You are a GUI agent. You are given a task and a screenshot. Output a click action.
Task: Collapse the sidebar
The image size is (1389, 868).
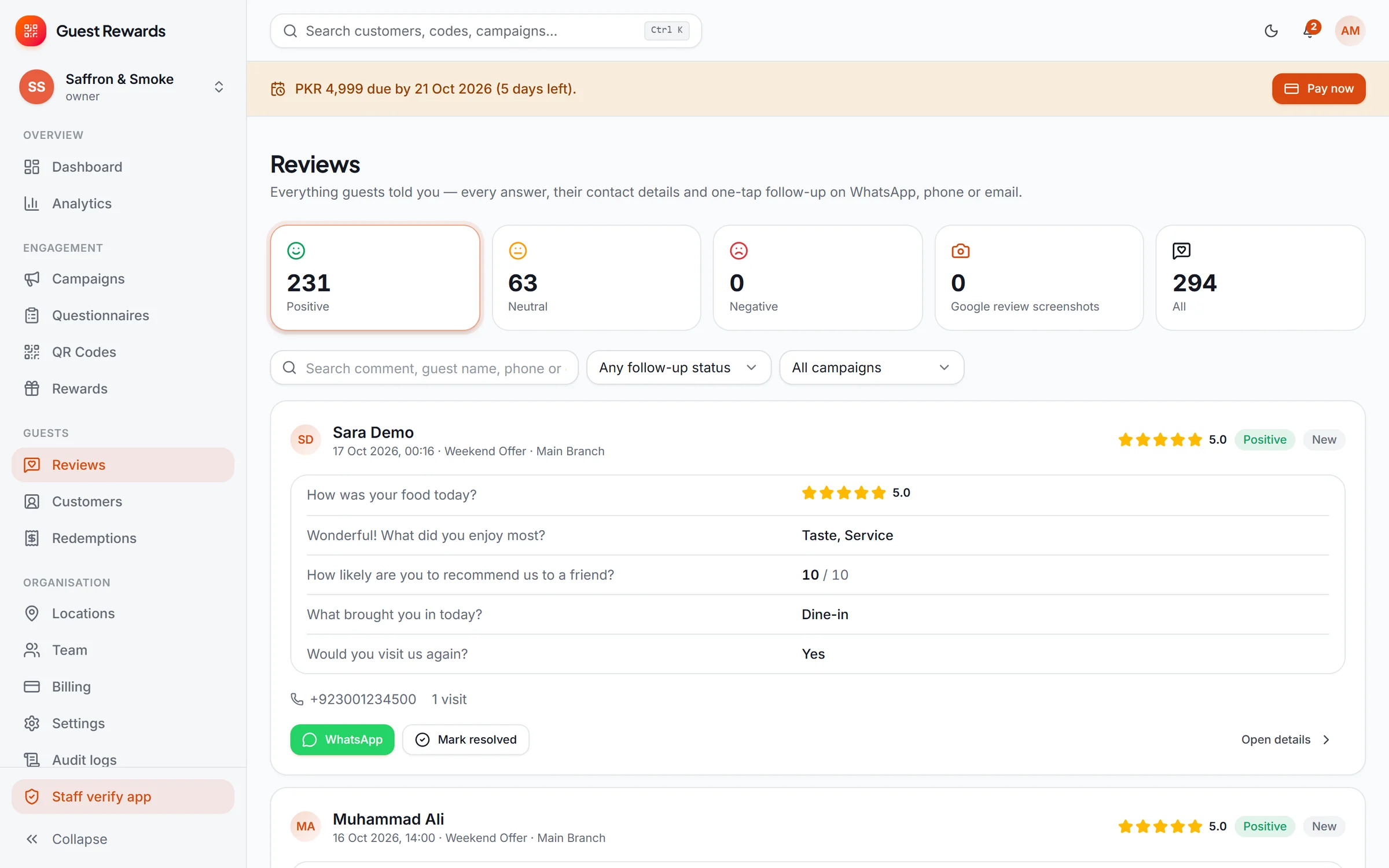pyautogui.click(x=123, y=838)
